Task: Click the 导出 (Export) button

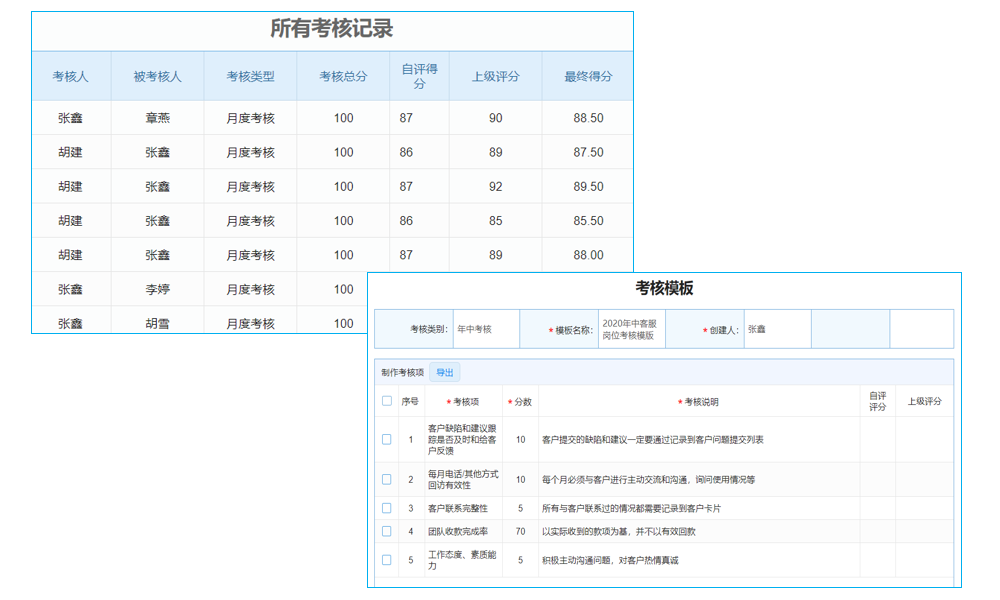Action: tap(443, 371)
